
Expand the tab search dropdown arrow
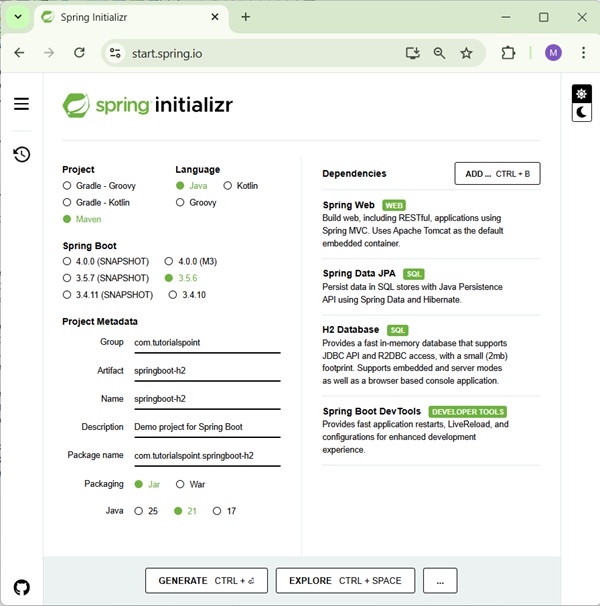click(x=18, y=17)
